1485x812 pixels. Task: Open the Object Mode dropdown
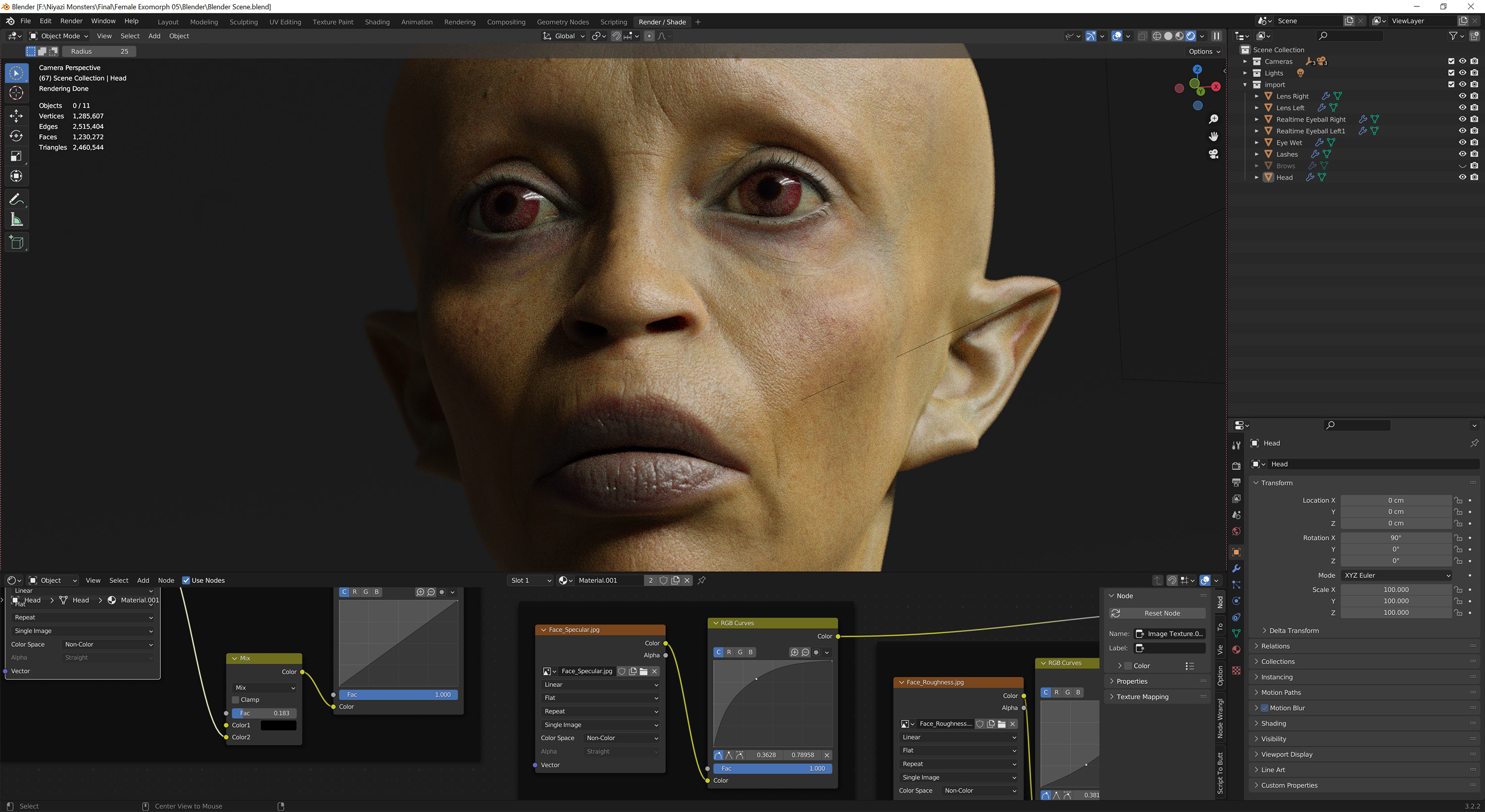(x=59, y=36)
